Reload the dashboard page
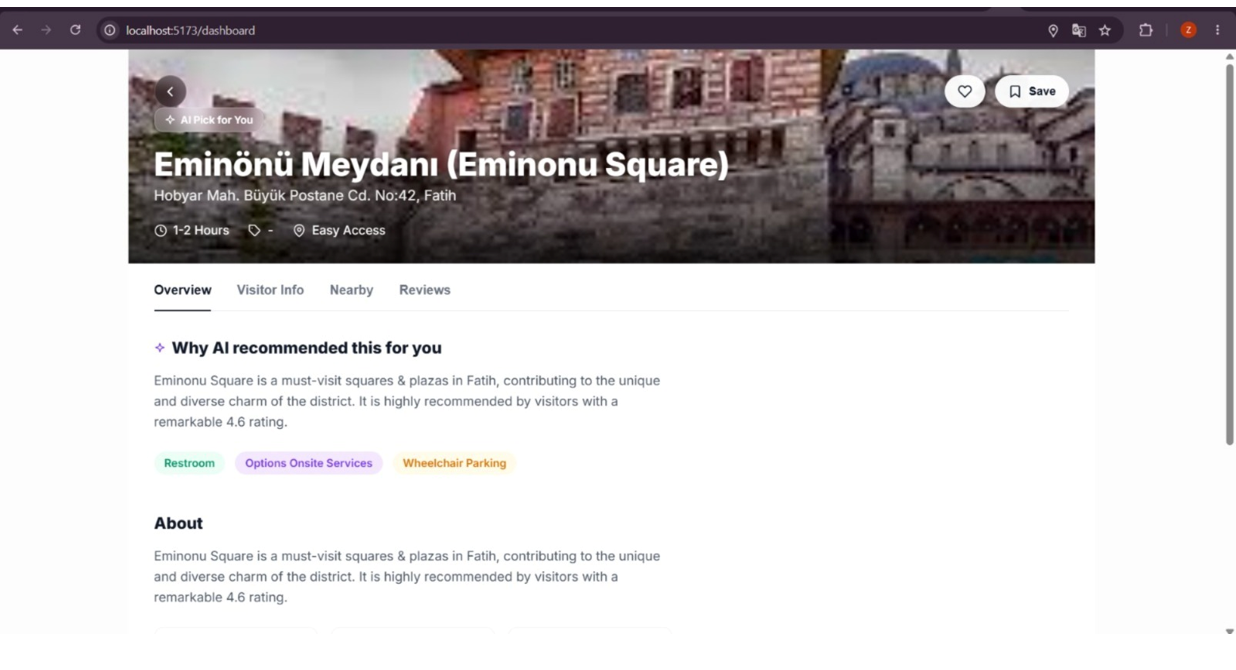 pyautogui.click(x=75, y=30)
